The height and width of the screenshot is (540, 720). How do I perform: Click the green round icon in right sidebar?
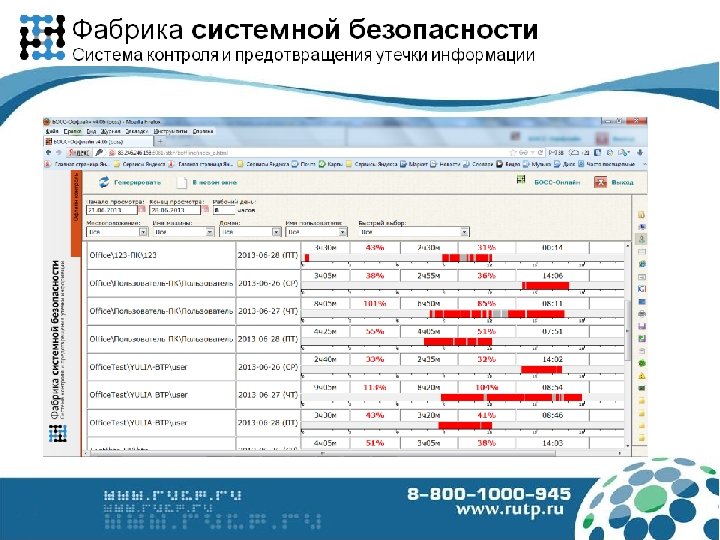(642, 363)
